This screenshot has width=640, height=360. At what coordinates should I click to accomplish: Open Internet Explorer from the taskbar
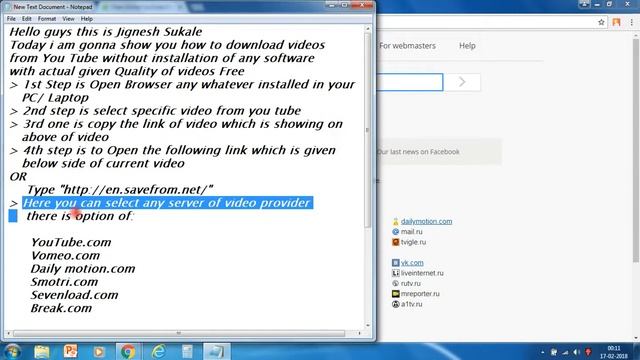(158, 351)
